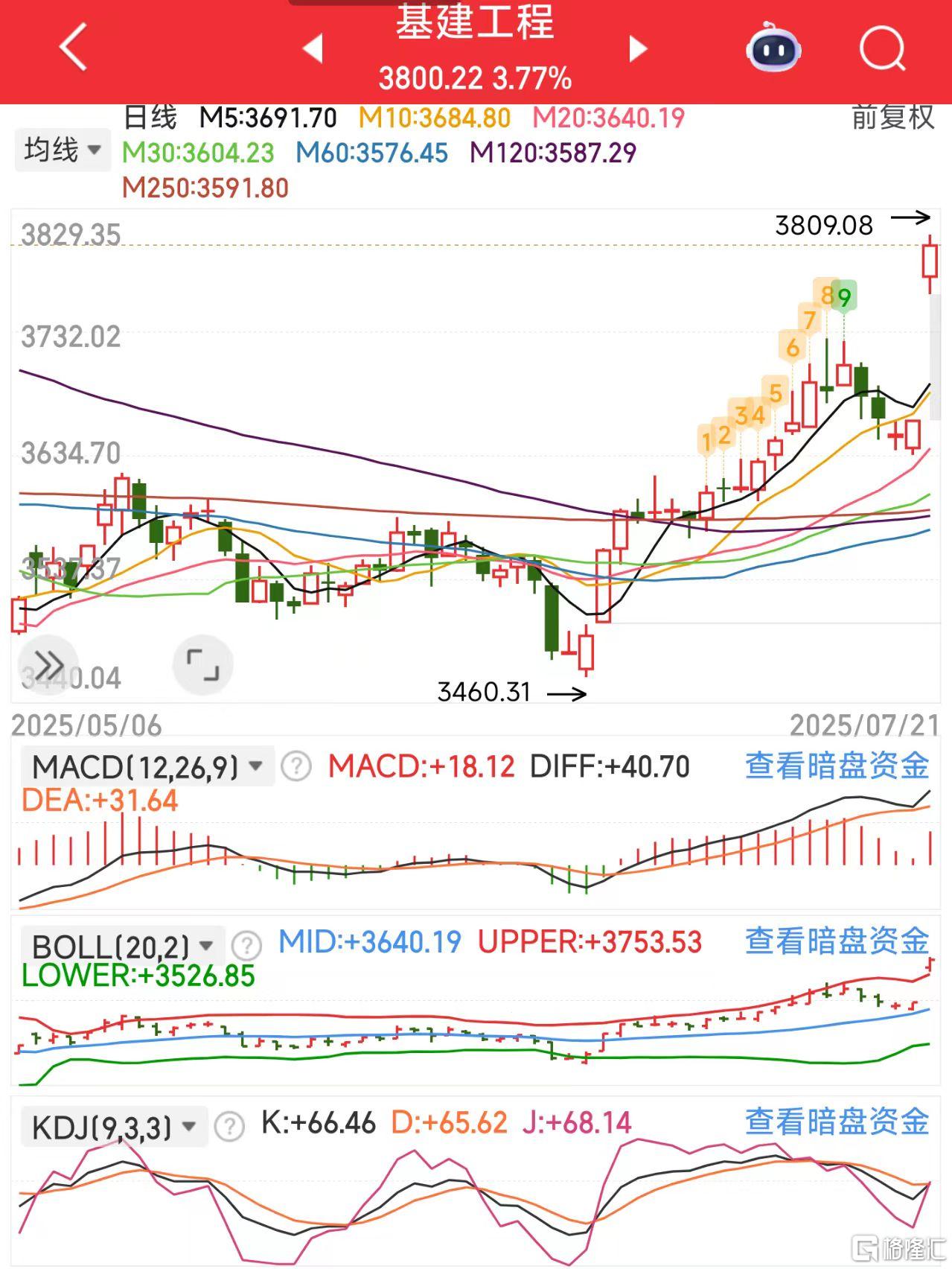Image resolution: width=952 pixels, height=1269 pixels.
Task: Open the KDJ(9,3,3) parameter dropdown
Action: (113, 1127)
